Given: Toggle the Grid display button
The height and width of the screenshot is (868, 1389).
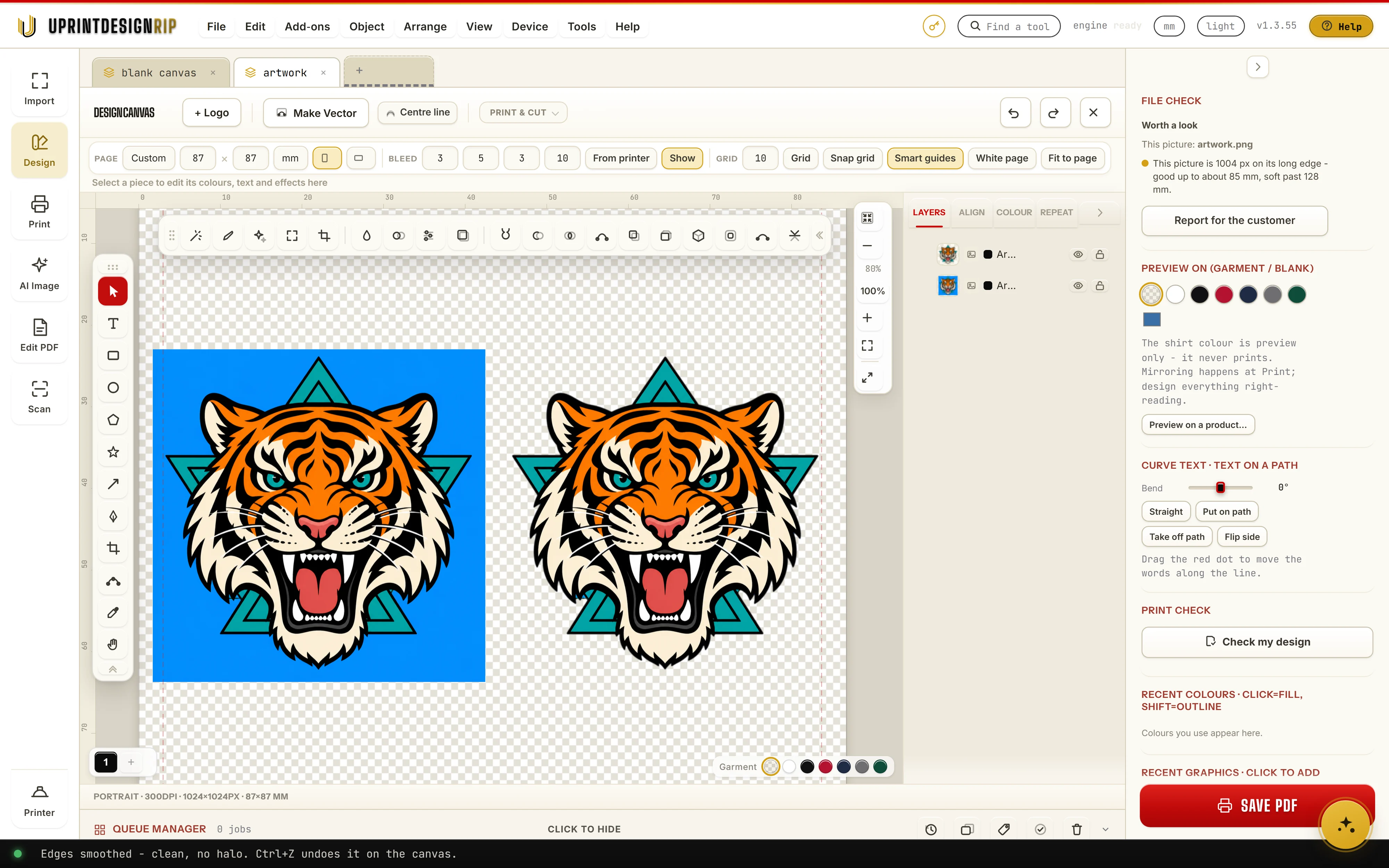Looking at the screenshot, I should tap(800, 158).
